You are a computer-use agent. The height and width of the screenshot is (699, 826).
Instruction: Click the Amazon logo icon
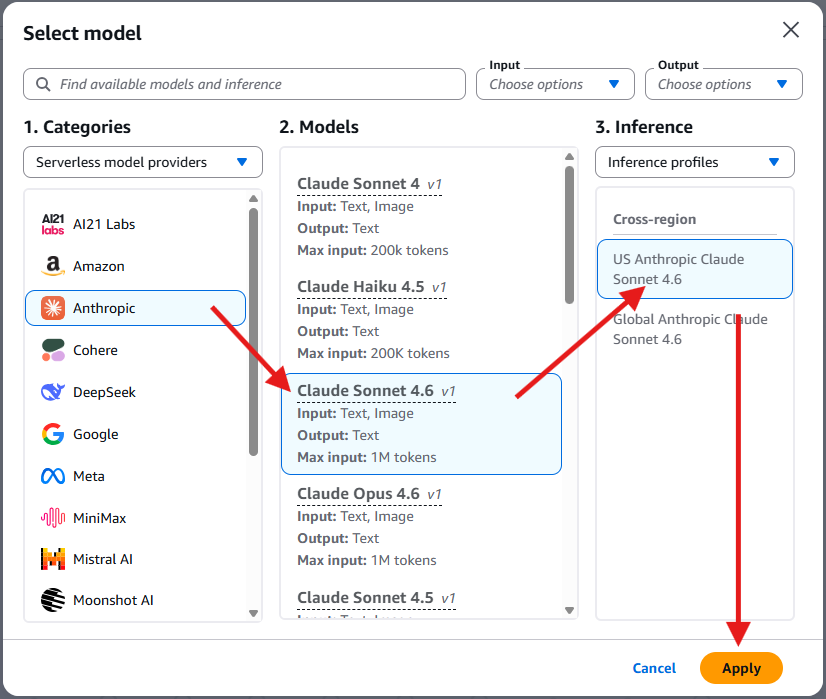tap(53, 266)
